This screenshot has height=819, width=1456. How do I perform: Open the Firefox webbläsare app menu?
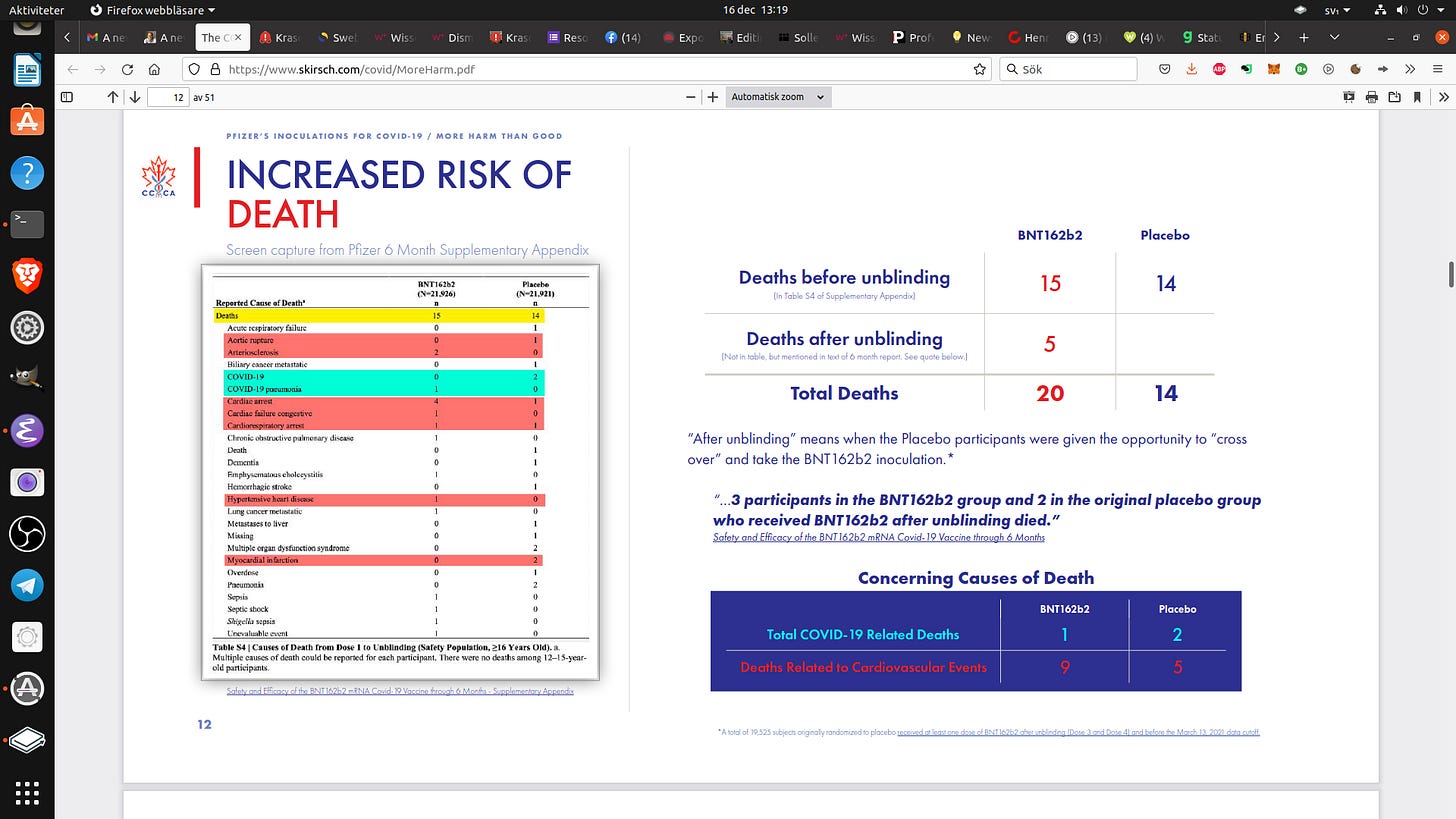click(x=152, y=9)
